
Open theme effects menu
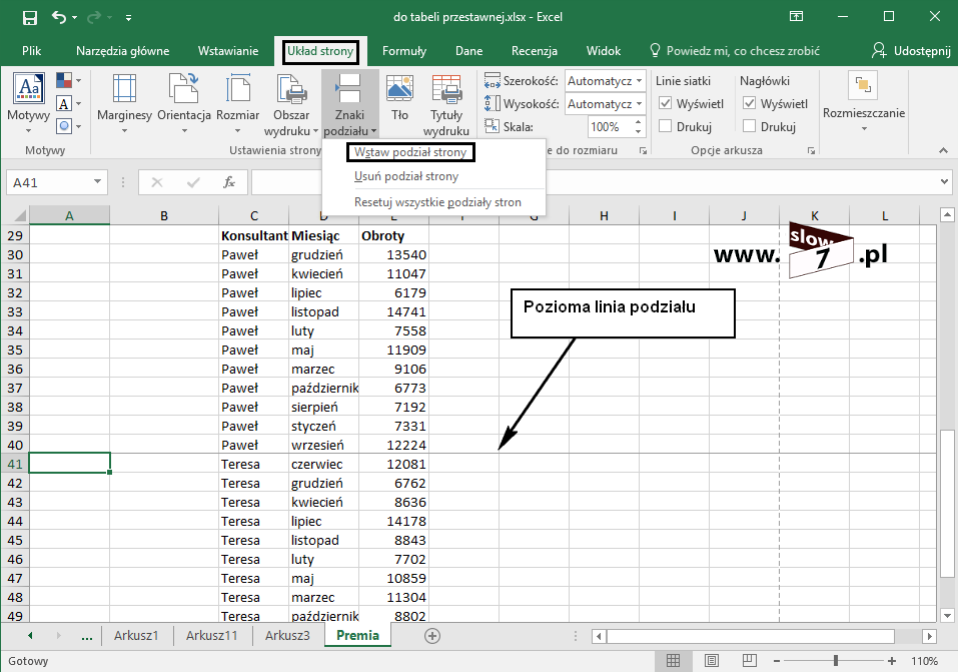[68, 126]
